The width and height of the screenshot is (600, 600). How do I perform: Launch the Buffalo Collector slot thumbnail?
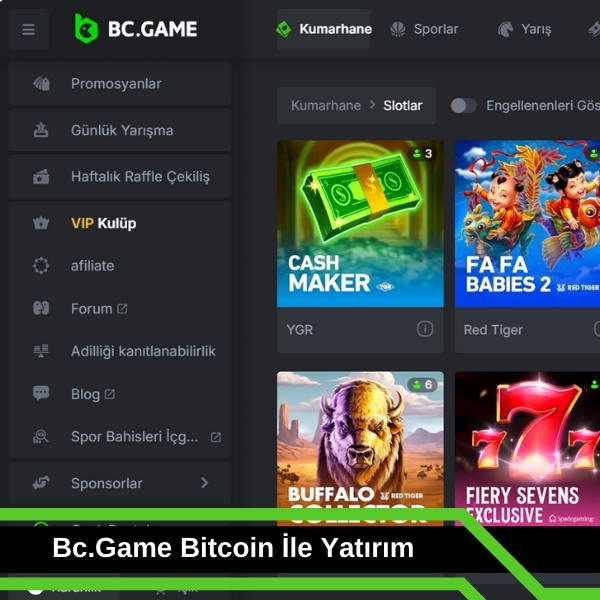coord(360,448)
